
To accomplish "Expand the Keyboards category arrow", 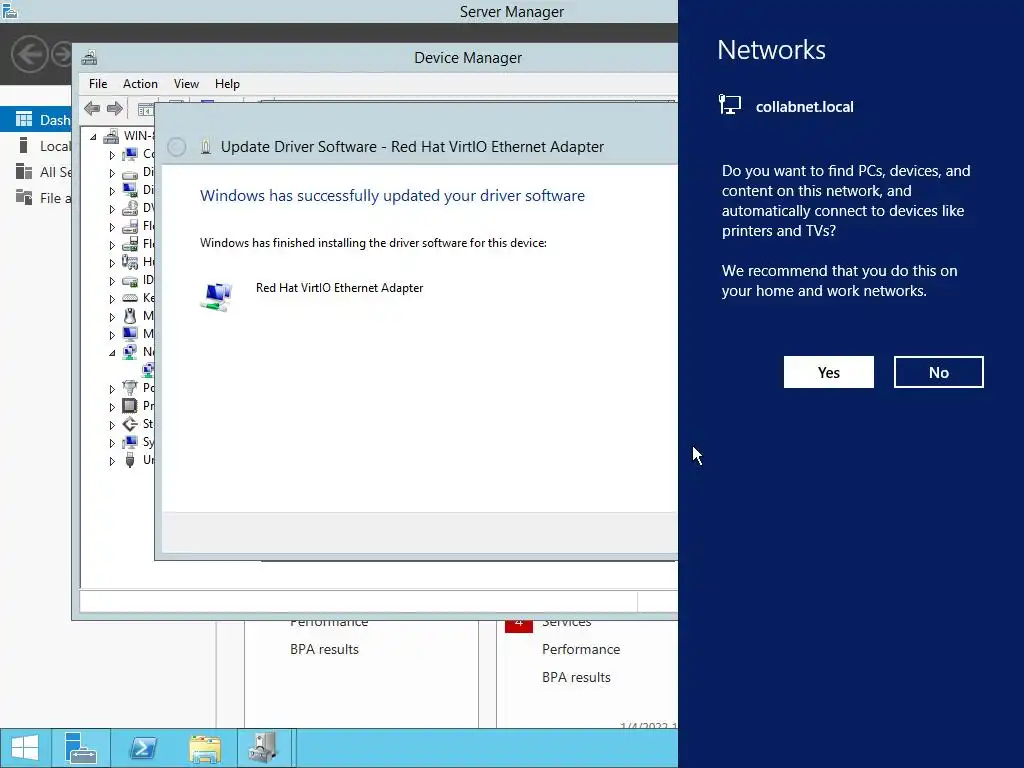I will (x=112, y=299).
